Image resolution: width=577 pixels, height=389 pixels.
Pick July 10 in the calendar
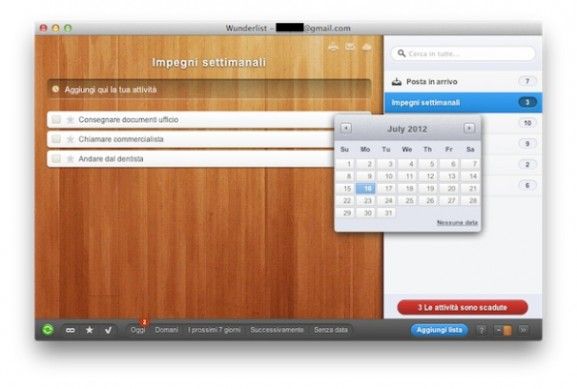pos(387,176)
